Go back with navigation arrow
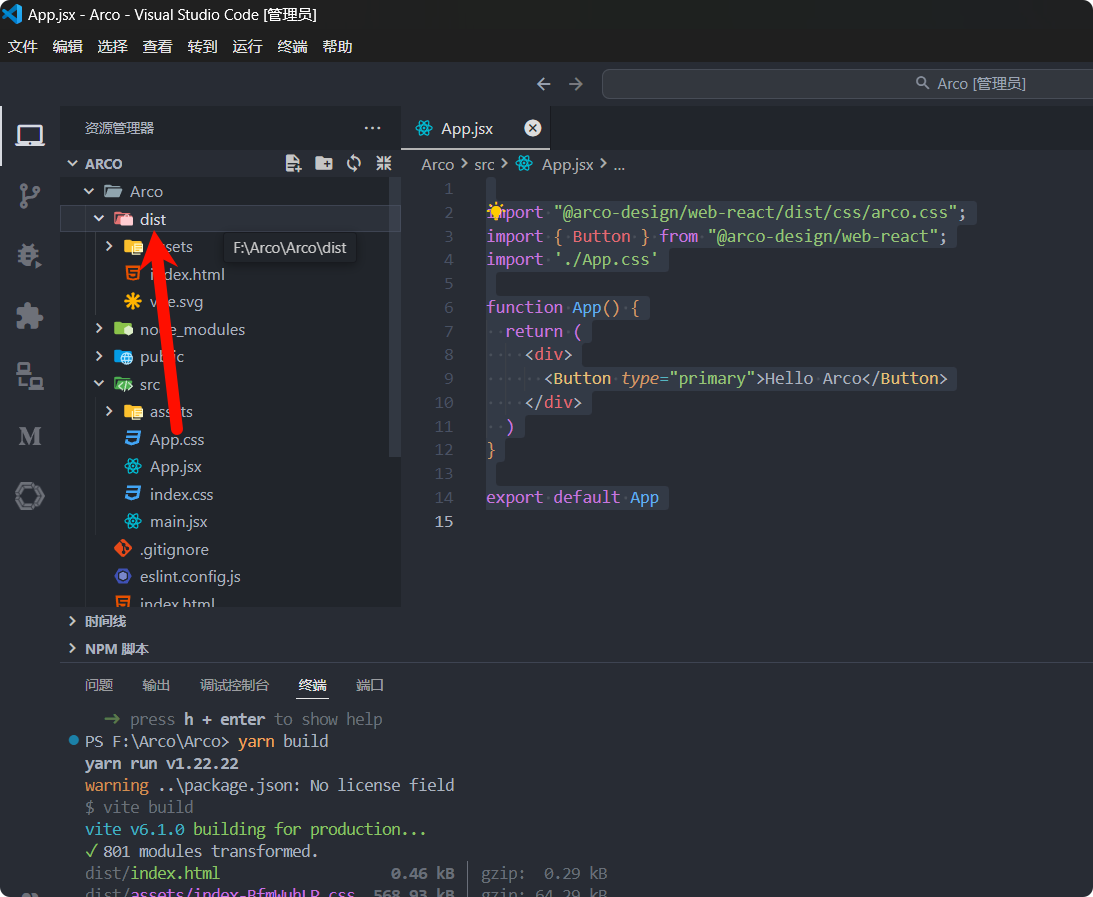The width and height of the screenshot is (1093, 897). click(x=544, y=84)
